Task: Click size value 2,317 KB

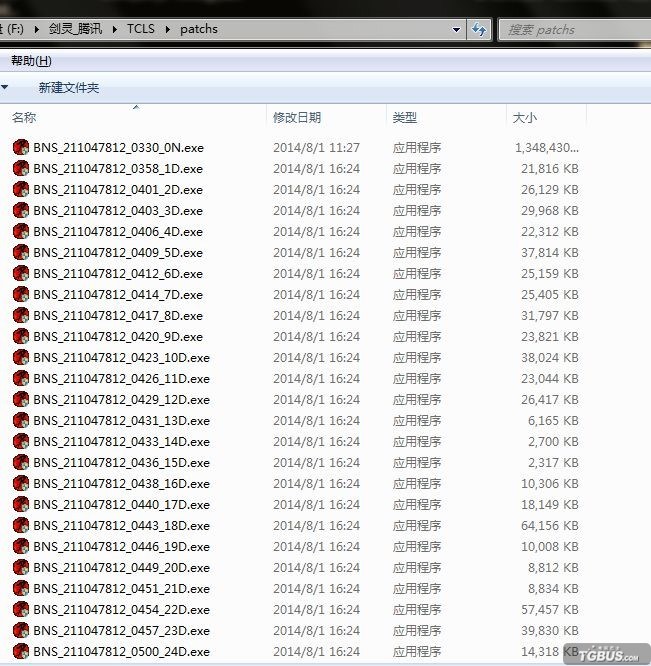Action: [553, 462]
